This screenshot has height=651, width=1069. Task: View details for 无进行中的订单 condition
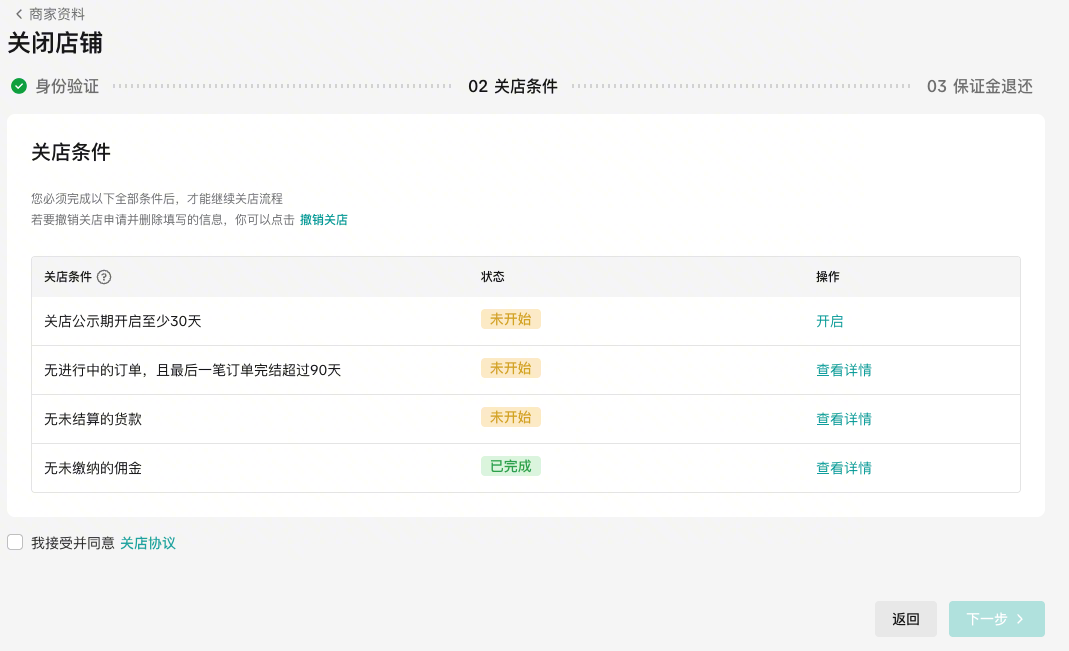tap(843, 370)
